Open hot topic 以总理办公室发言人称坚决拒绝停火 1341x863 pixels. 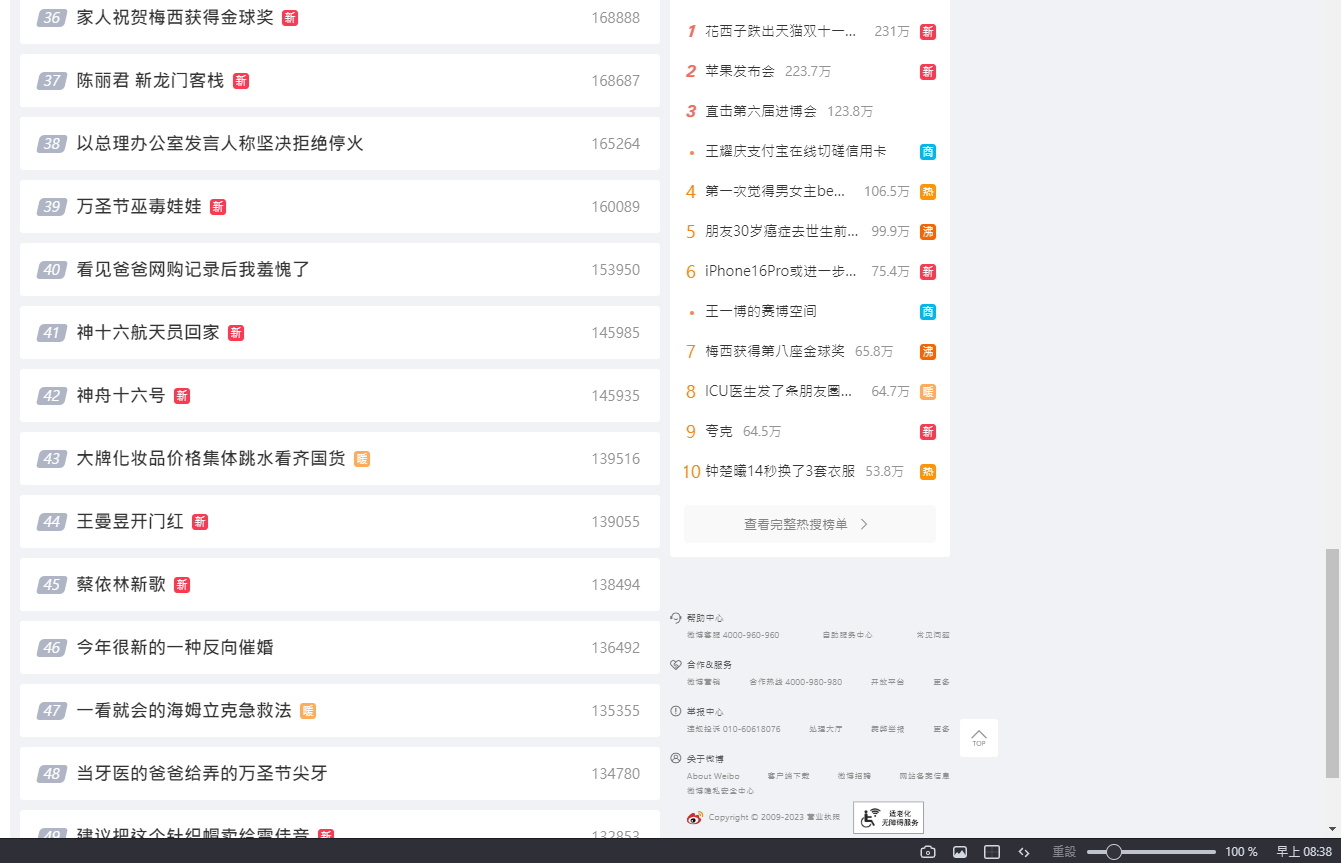pyautogui.click(x=220, y=144)
